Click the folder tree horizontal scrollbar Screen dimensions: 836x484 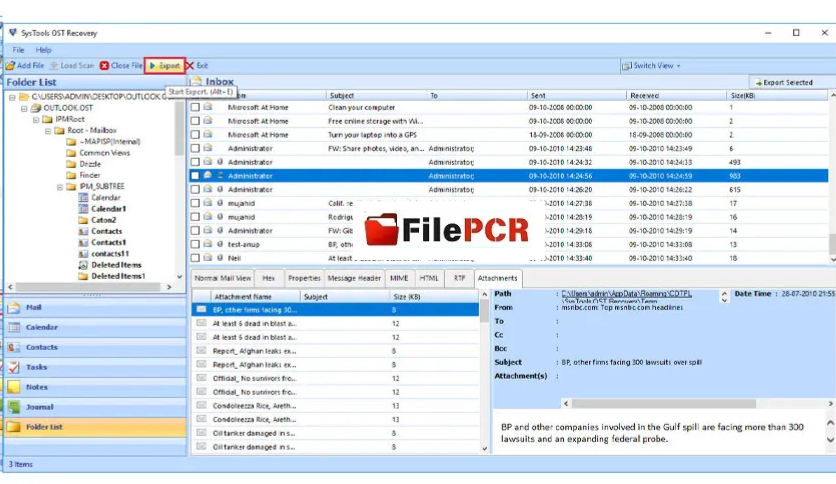click(x=90, y=287)
